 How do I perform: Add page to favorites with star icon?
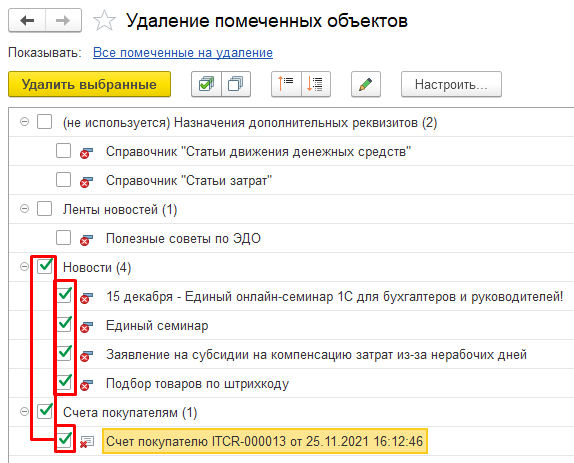coord(104,20)
